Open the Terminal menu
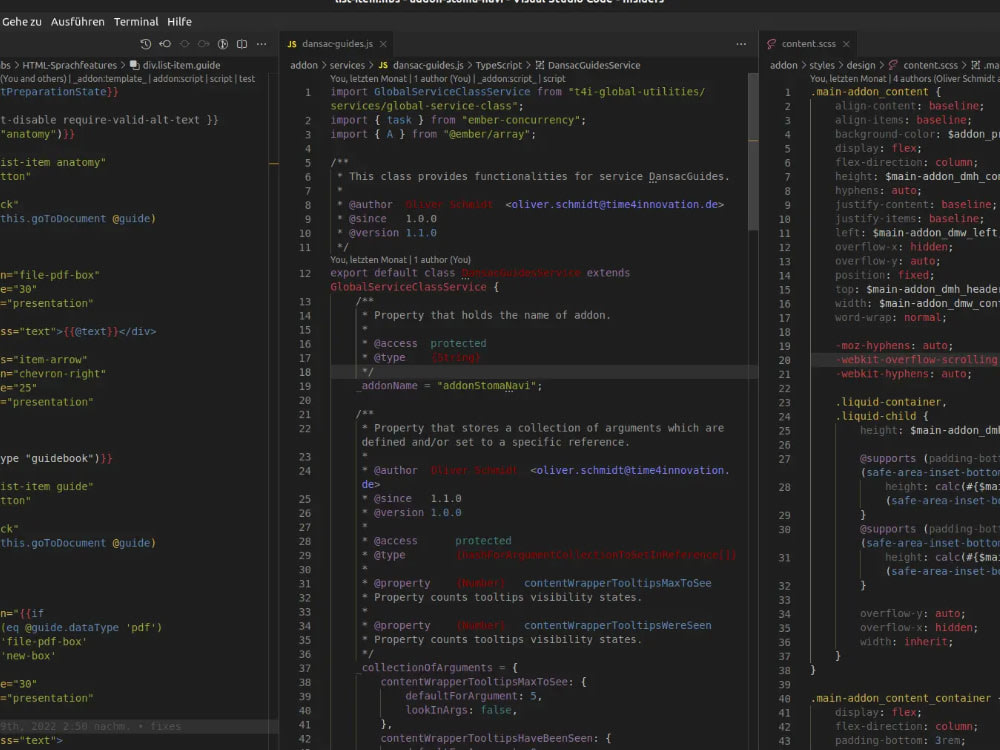1000x750 pixels. [x=136, y=21]
